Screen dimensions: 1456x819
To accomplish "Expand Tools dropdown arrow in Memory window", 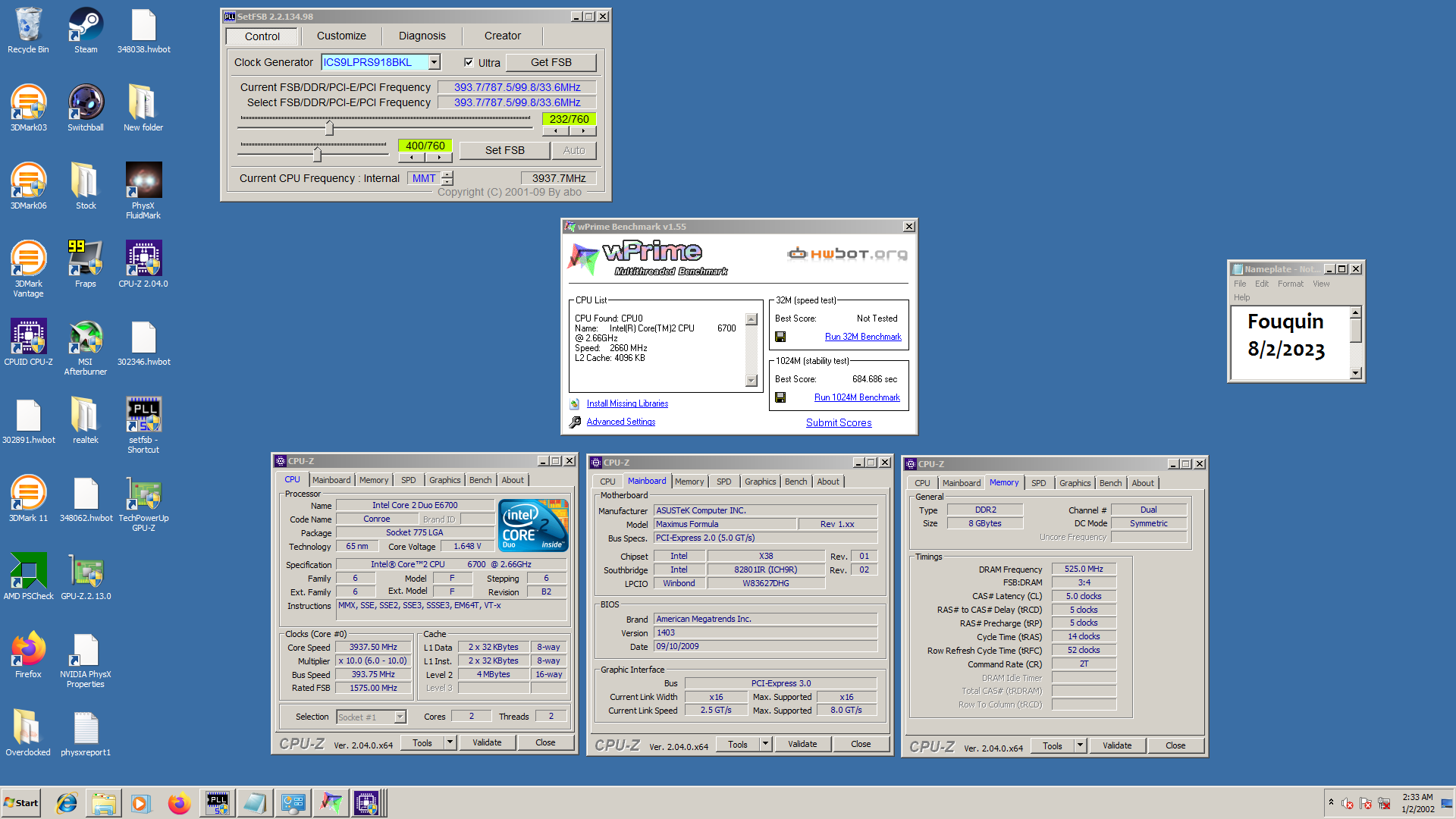I will 1080,745.
